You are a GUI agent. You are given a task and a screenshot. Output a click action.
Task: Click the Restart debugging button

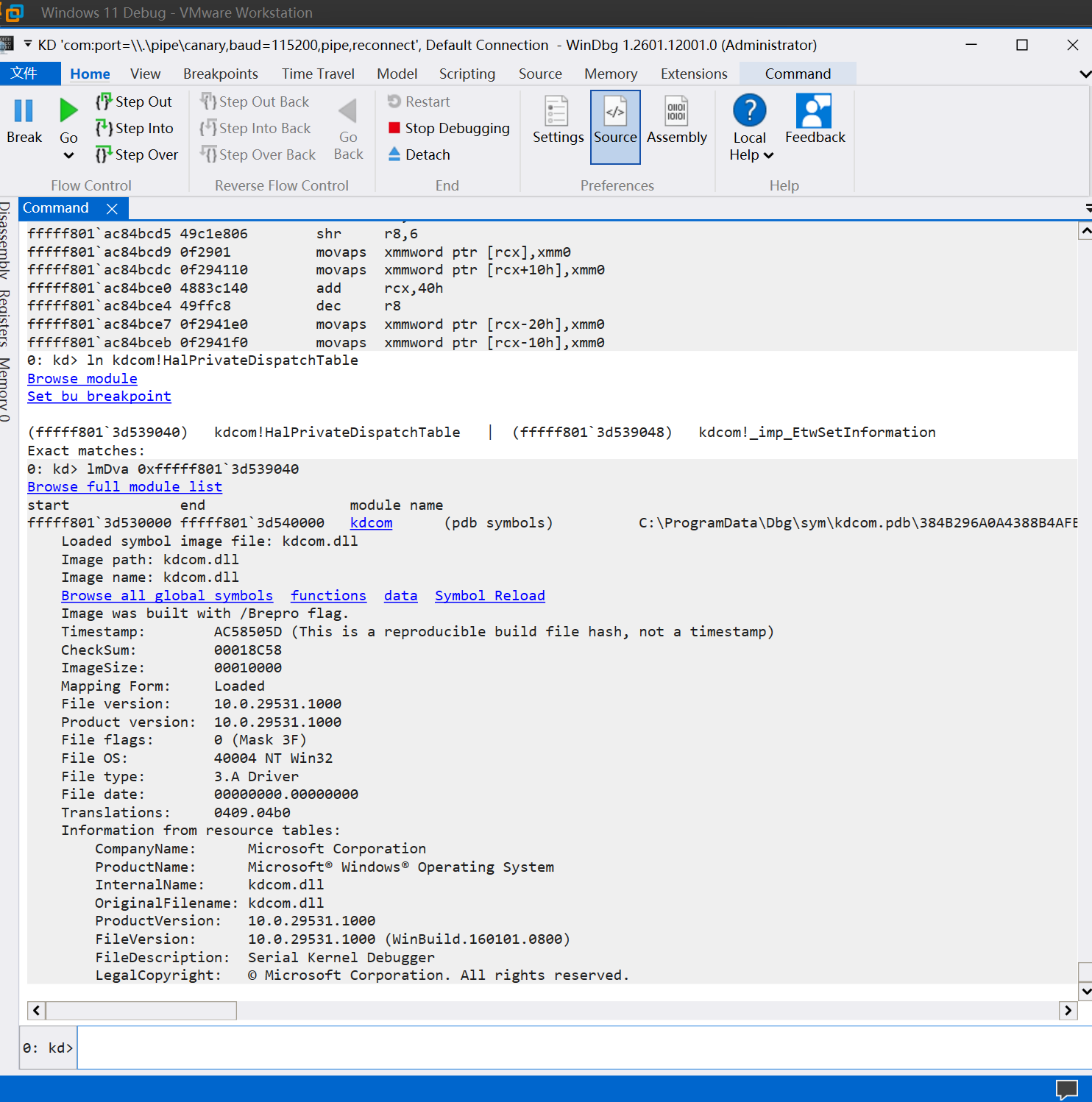coord(419,102)
